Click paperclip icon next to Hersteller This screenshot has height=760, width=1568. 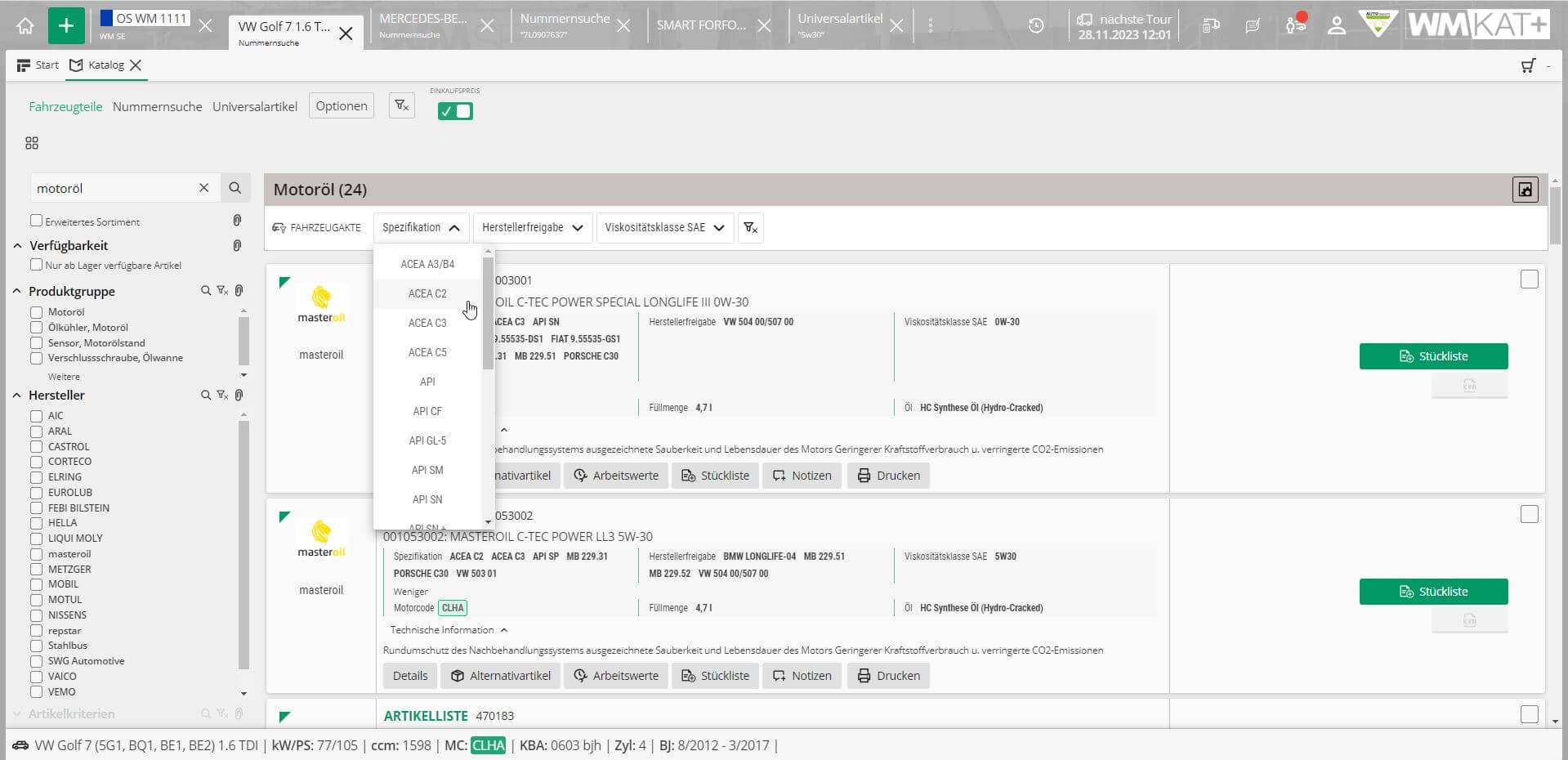tap(239, 396)
